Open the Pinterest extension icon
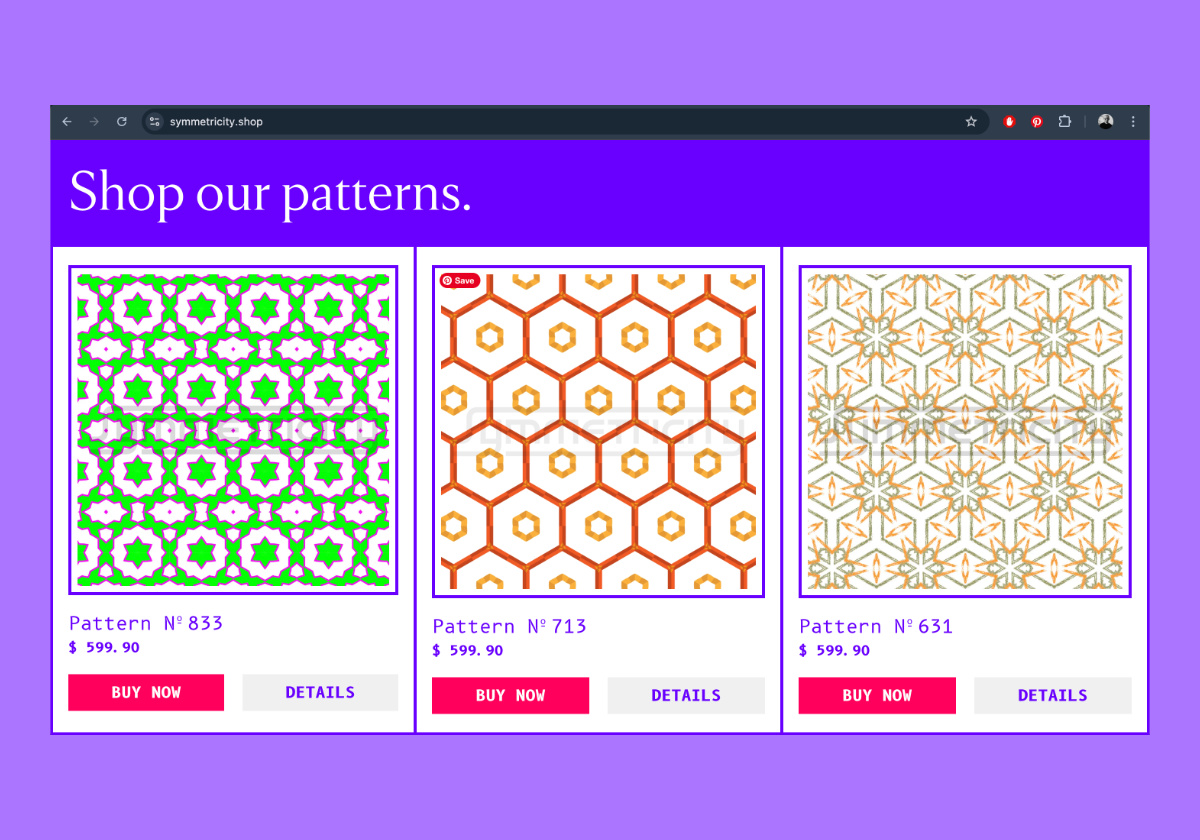Screen dimensions: 1200x840 1037,122
